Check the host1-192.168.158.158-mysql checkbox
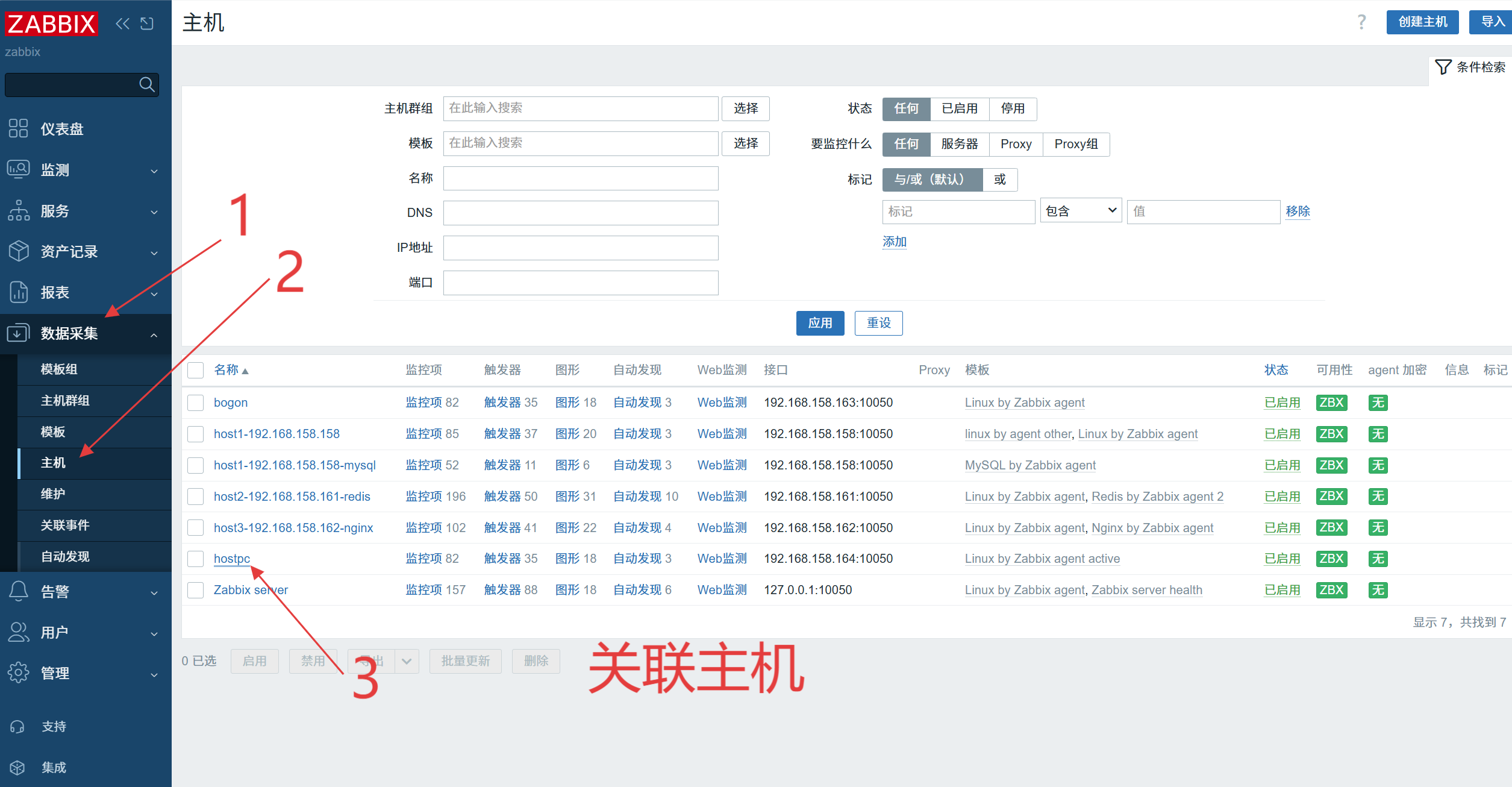Screen dimensions: 1512x787 (x=195, y=465)
